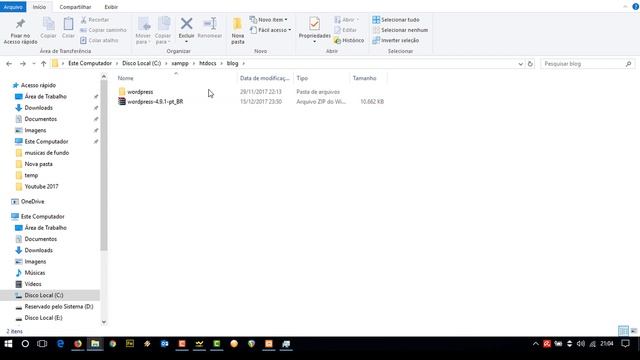Click Copiar caminho in ribbon
Image resolution: width=640 pixels, height=360 pixels.
pyautogui.click(x=103, y=30)
